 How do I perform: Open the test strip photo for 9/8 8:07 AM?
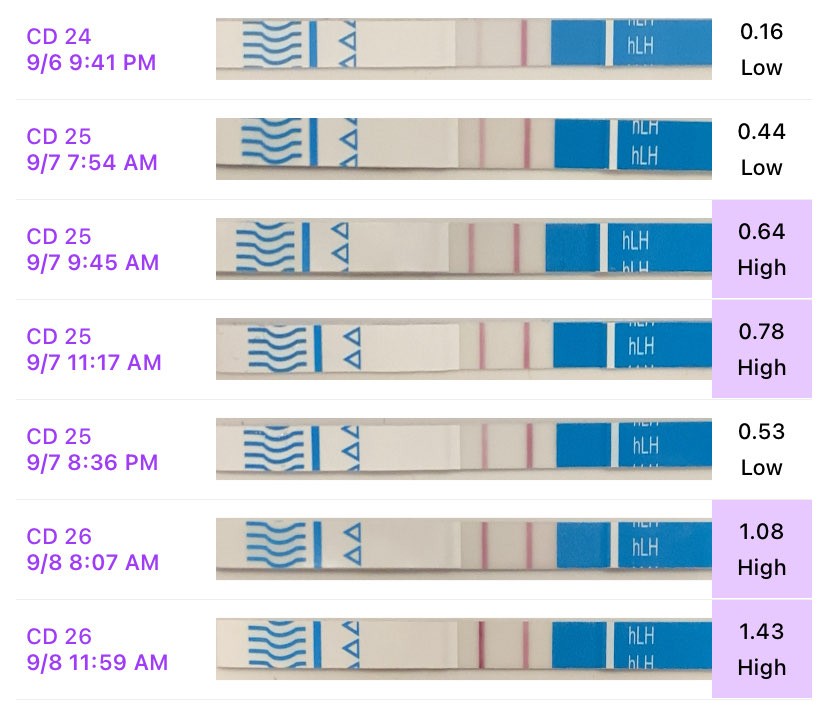[x=463, y=549]
